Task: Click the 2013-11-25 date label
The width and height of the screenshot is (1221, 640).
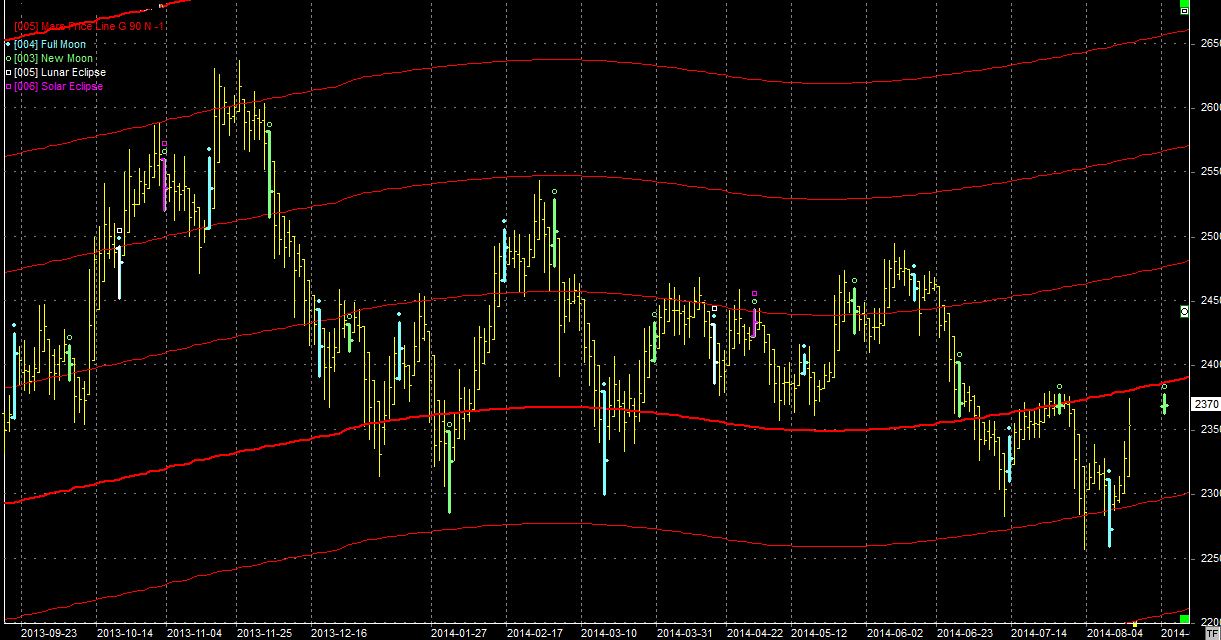Action: 266,633
